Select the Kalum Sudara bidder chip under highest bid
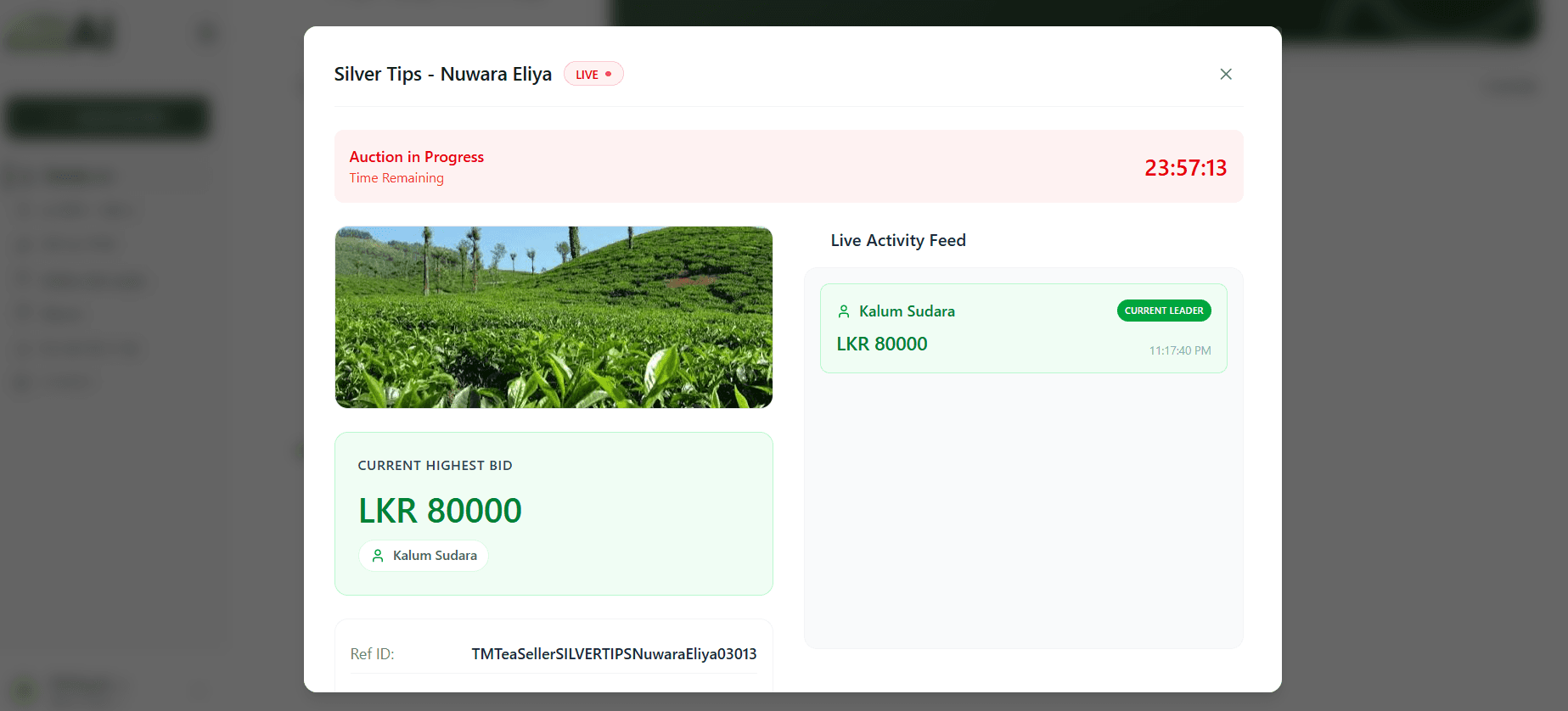Screen dimensions: 1568x711 click(424, 556)
